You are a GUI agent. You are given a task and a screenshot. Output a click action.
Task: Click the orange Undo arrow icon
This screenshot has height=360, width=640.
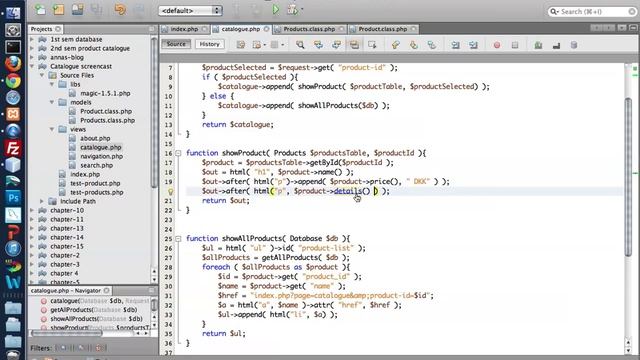(x=120, y=9)
